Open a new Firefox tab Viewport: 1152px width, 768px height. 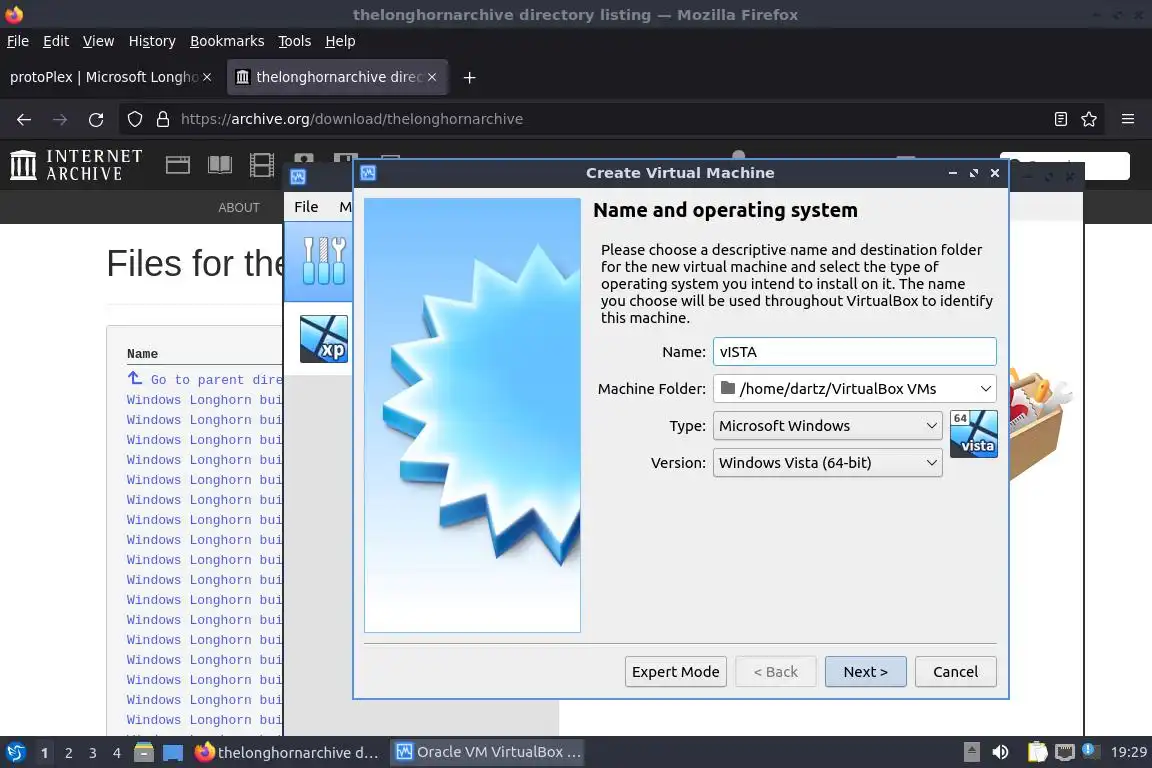pyautogui.click(x=469, y=77)
